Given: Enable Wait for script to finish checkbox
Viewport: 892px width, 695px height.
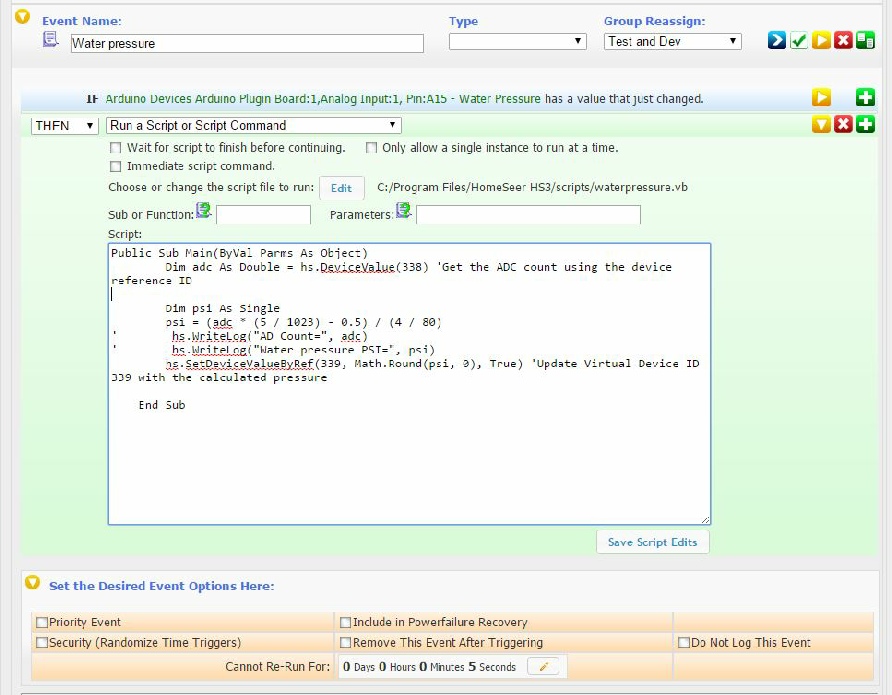Looking at the screenshot, I should pyautogui.click(x=116, y=148).
